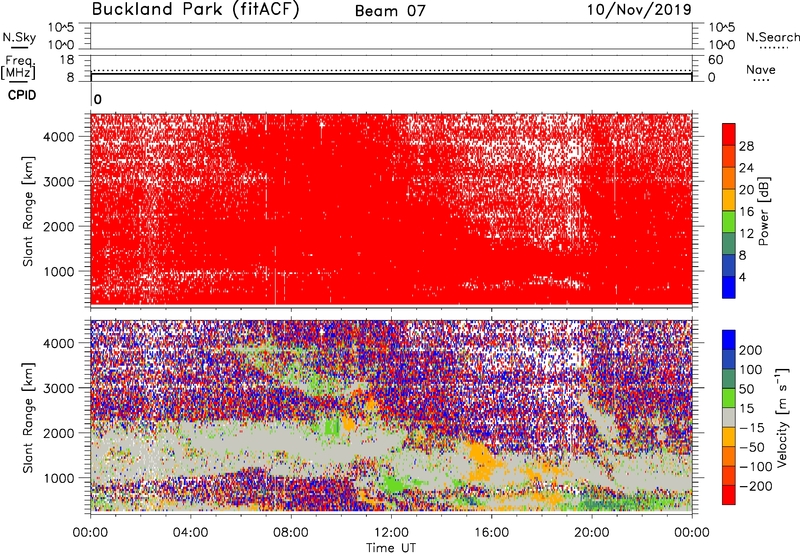The width and height of the screenshot is (800, 554).
Task: Click the gray -15 to 15 Velocity colorbar segment
Action: click(729, 418)
